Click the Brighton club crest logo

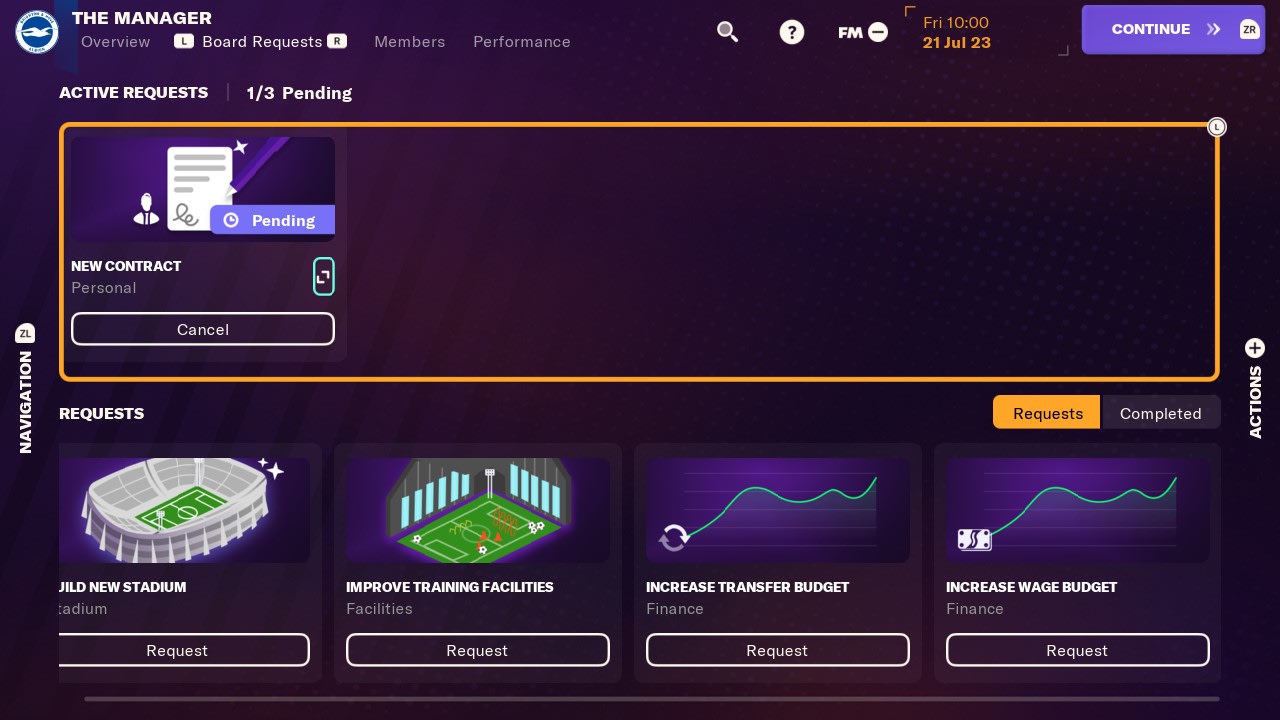(x=36, y=31)
